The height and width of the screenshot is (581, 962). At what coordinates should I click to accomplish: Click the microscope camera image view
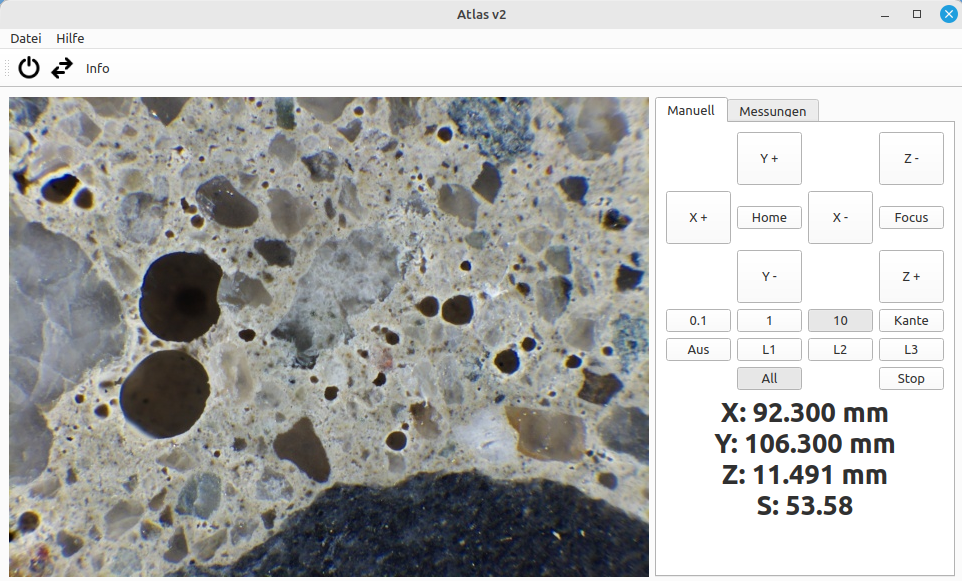coord(329,337)
